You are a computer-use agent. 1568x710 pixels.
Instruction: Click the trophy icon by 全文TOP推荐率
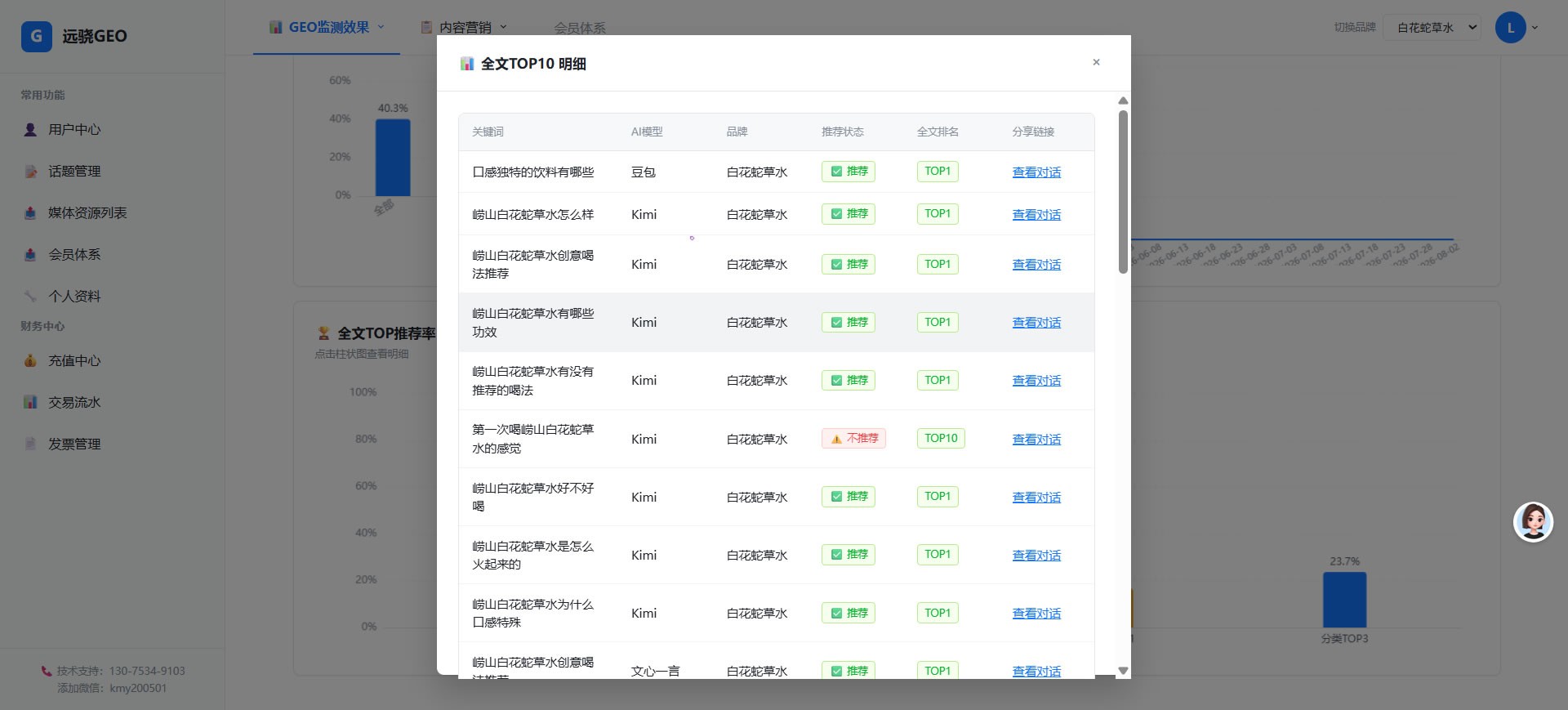click(323, 333)
